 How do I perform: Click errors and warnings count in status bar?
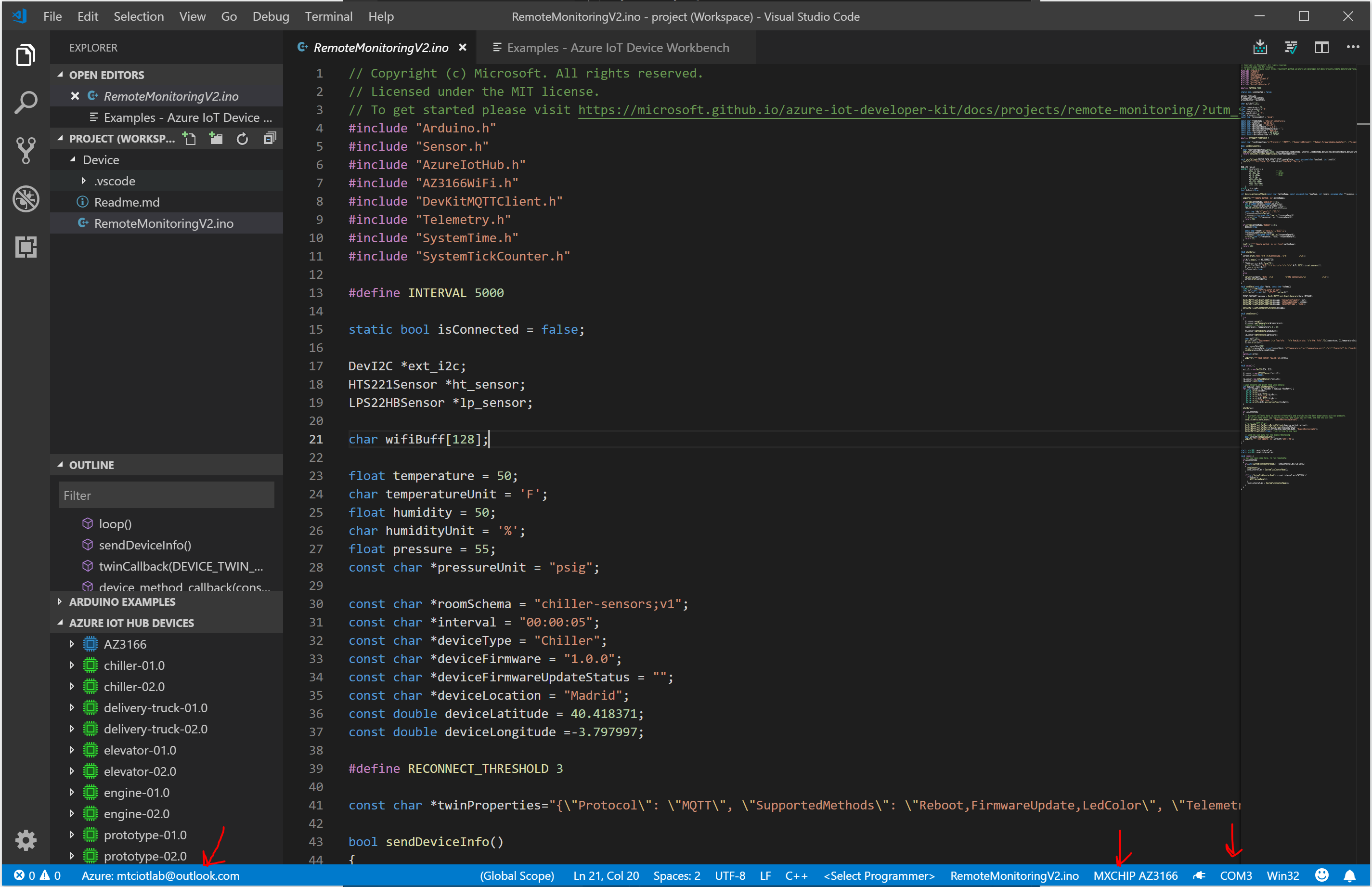click(38, 875)
